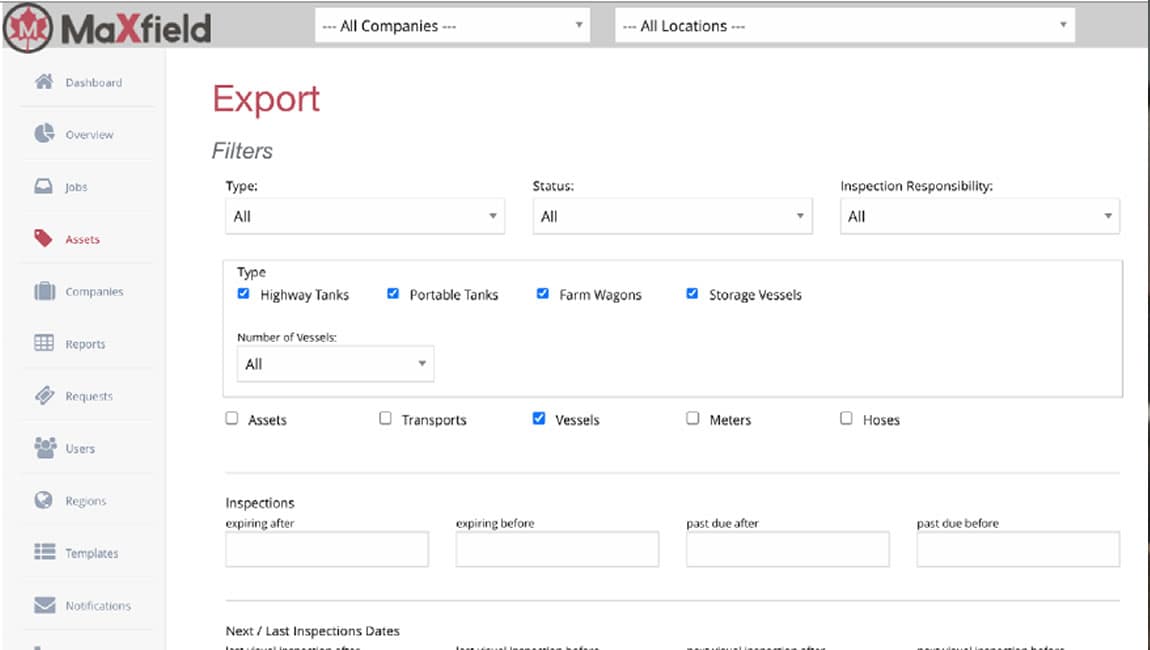Click the Notifications envelope icon
The height and width of the screenshot is (650, 1150).
coord(44,605)
